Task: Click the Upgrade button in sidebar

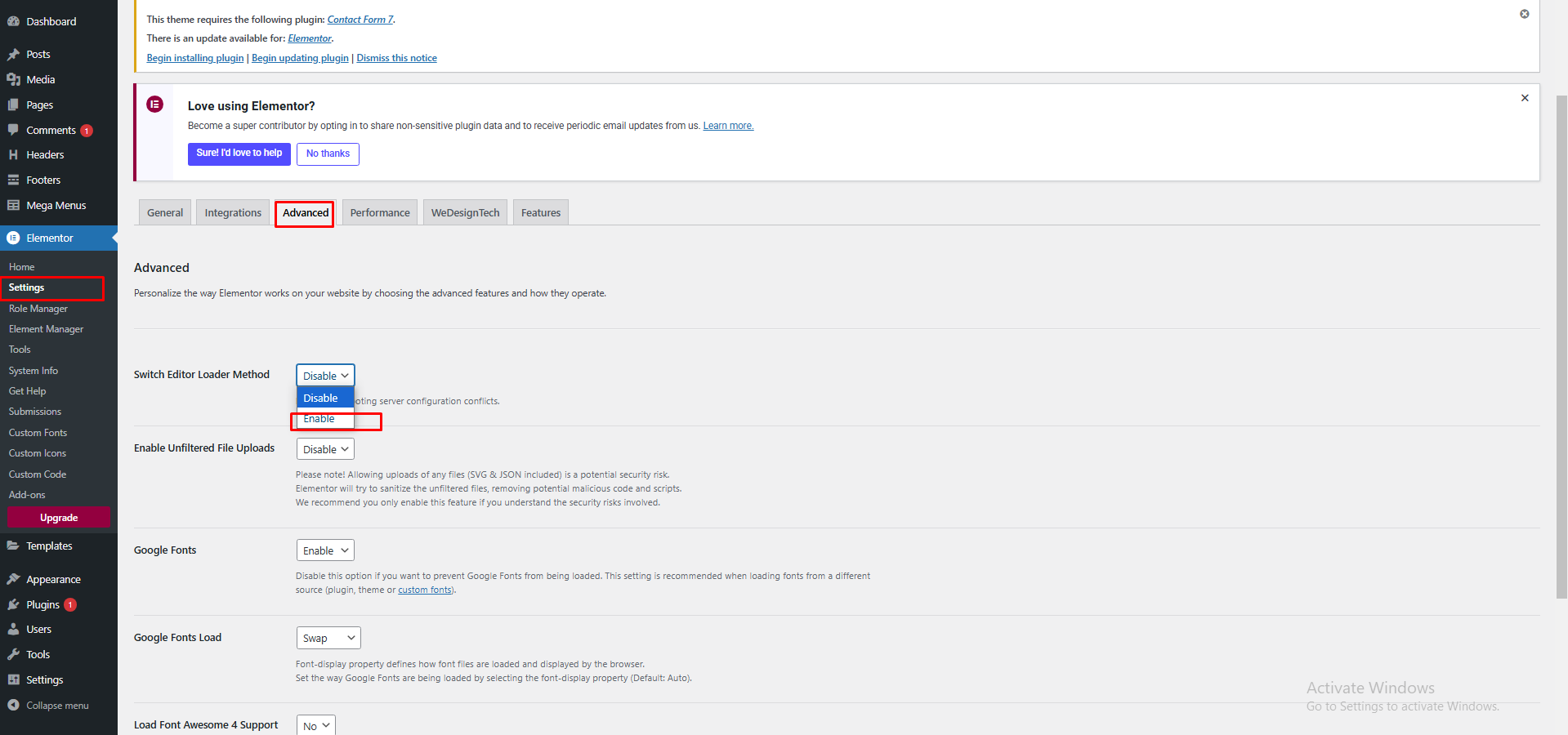Action: pyautogui.click(x=59, y=518)
